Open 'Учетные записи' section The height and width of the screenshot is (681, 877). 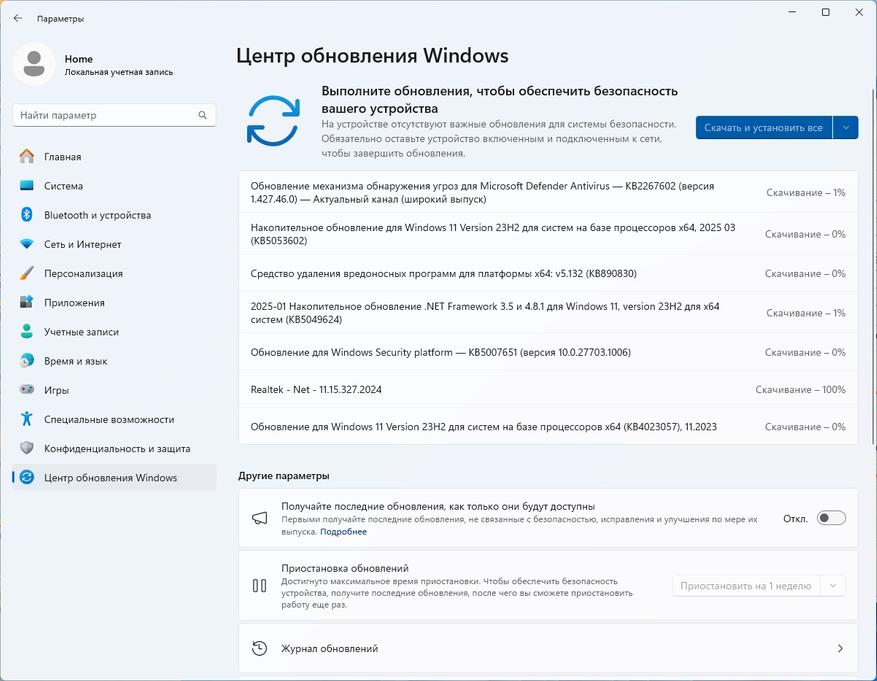click(x=114, y=332)
